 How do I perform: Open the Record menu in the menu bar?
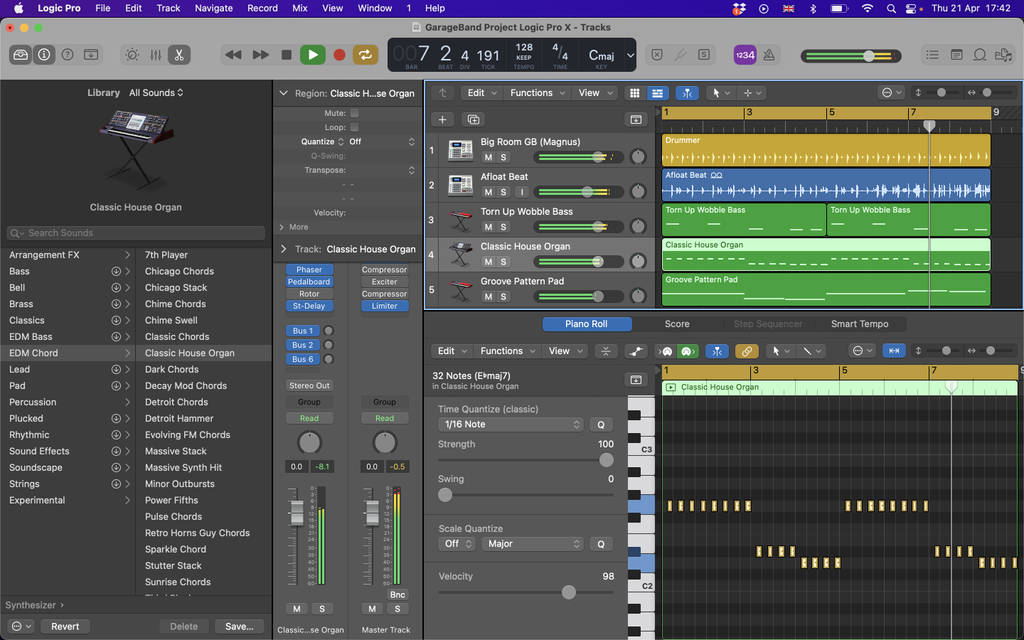pyautogui.click(x=262, y=8)
